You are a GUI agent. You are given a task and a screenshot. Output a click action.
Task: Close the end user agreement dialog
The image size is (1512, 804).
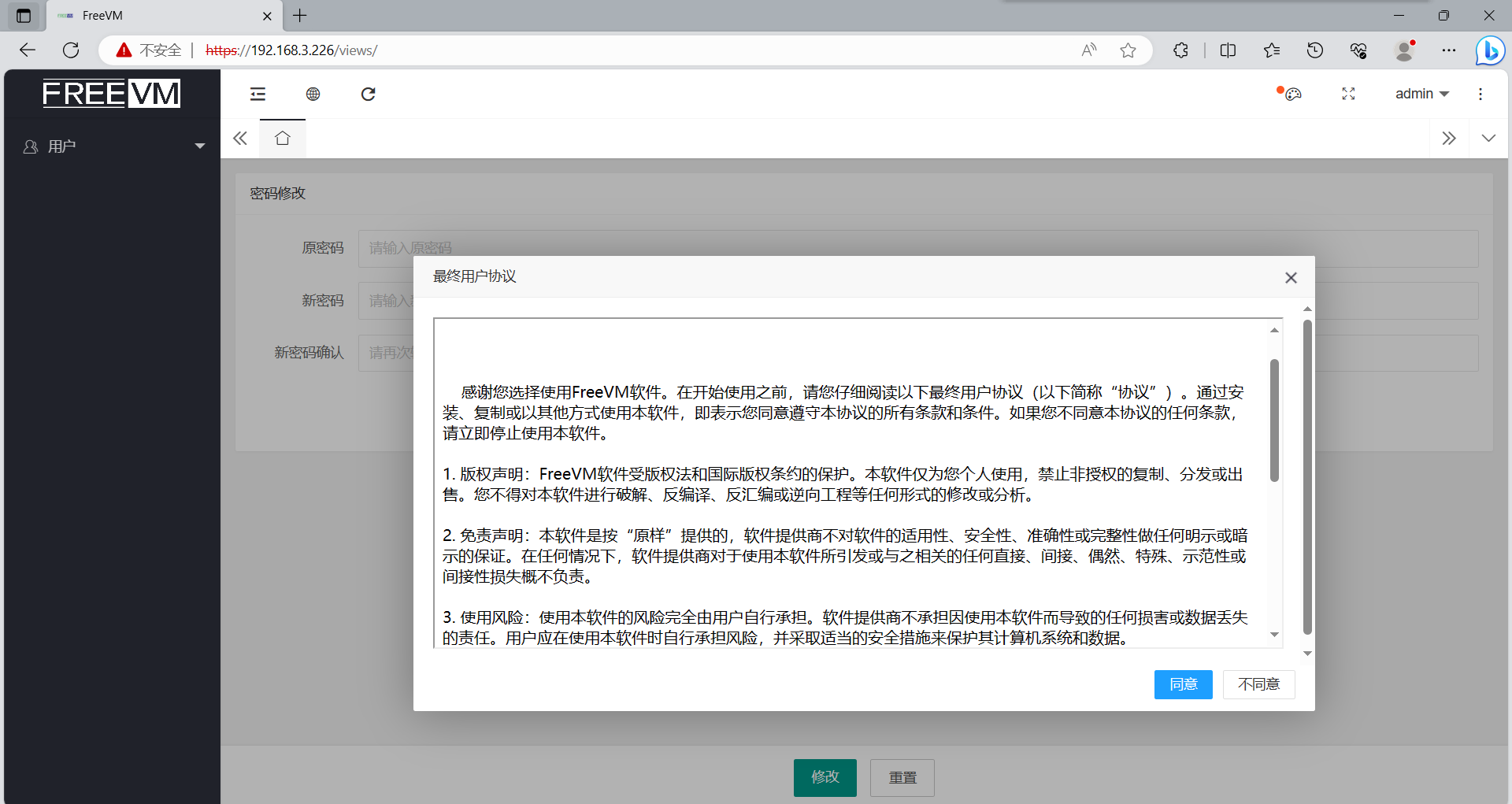tap(1290, 278)
